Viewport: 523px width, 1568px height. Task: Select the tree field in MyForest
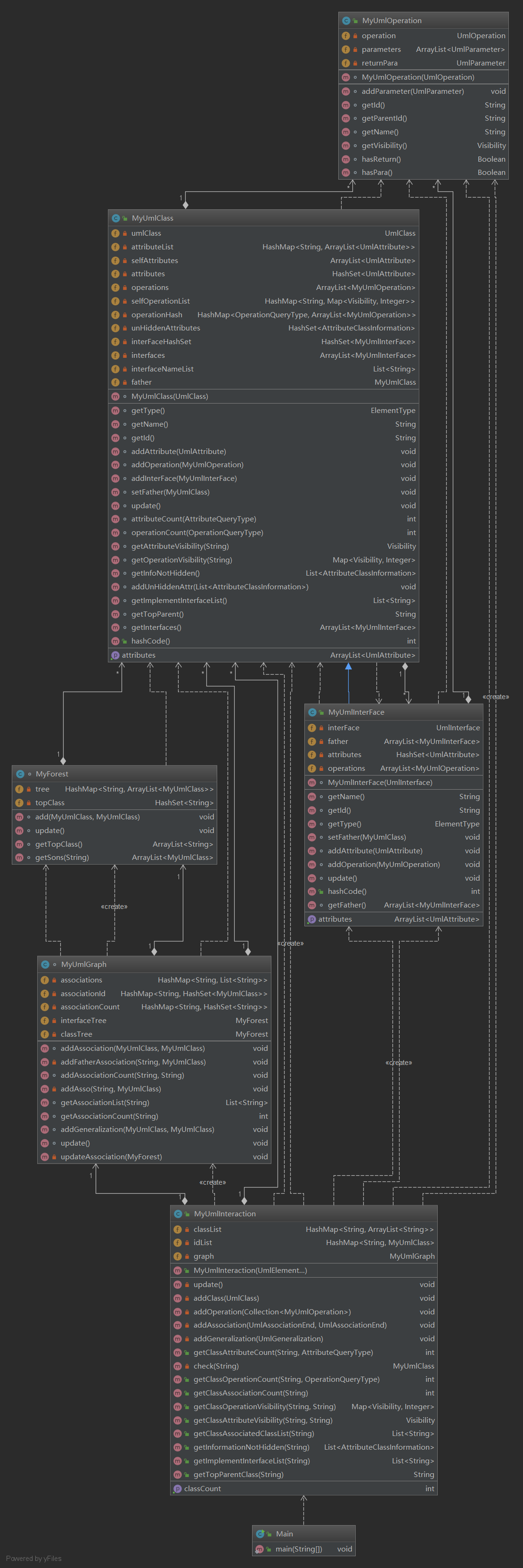coord(114,789)
